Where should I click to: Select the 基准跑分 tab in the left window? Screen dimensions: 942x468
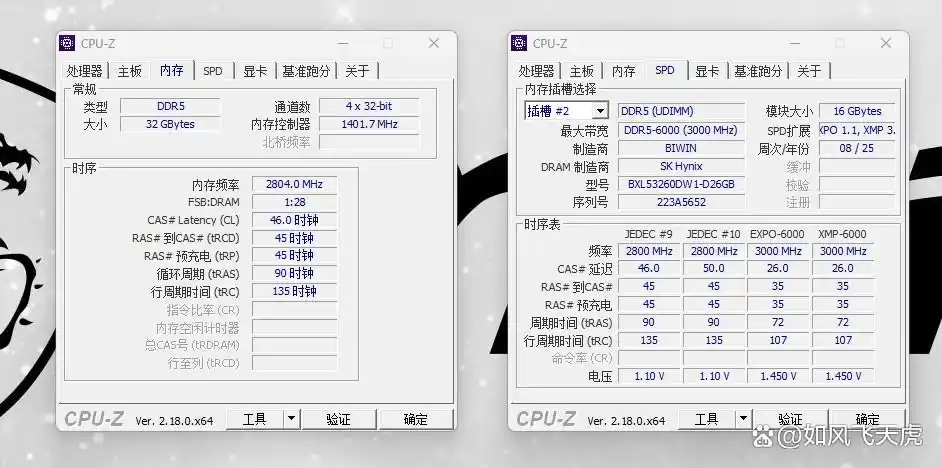pos(305,71)
